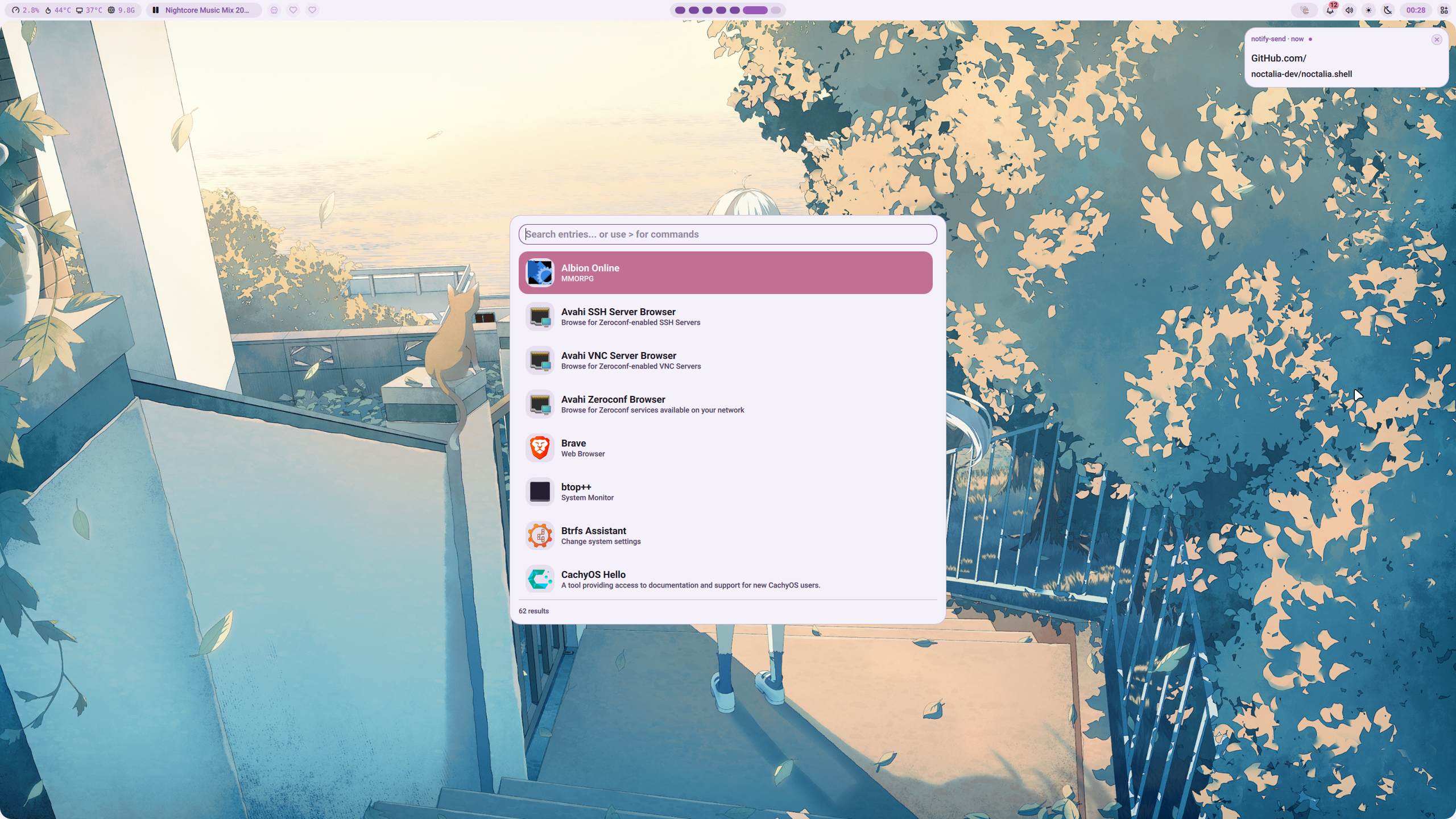Click the CPU usage system monitor widget
This screenshot has width=1456, height=819.
pyautogui.click(x=26, y=10)
